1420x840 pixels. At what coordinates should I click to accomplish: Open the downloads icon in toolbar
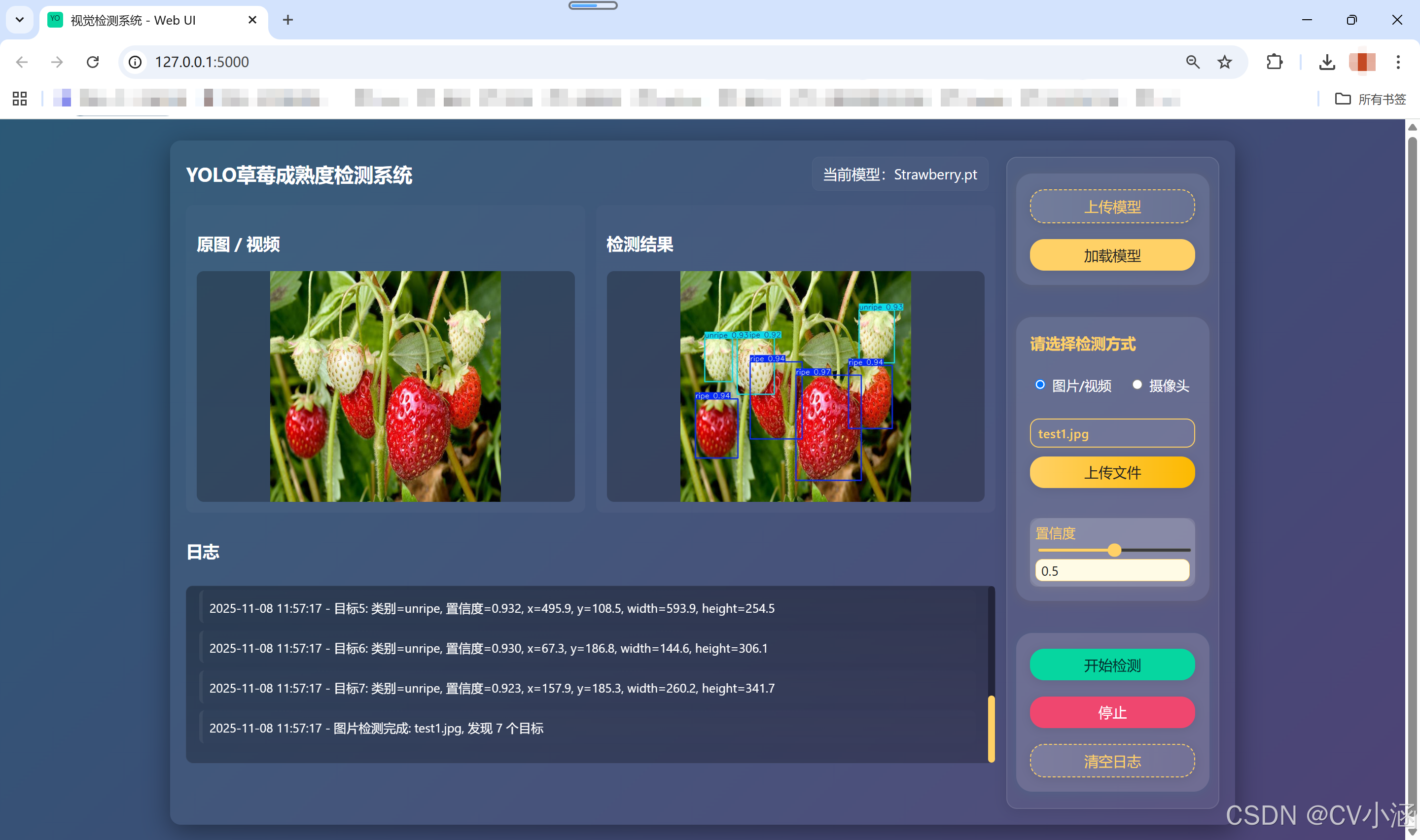pyautogui.click(x=1327, y=62)
